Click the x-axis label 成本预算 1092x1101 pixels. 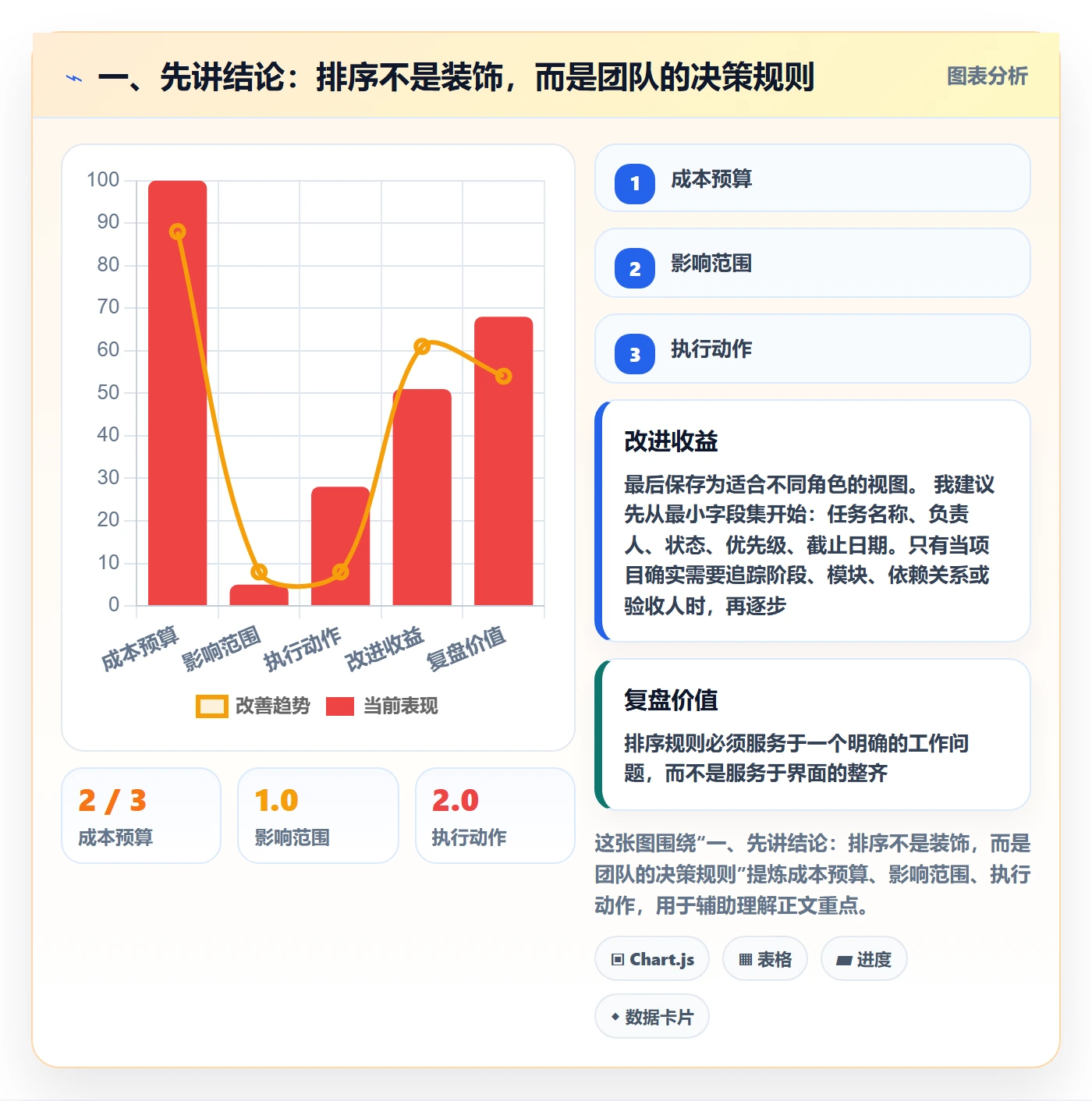click(x=140, y=649)
